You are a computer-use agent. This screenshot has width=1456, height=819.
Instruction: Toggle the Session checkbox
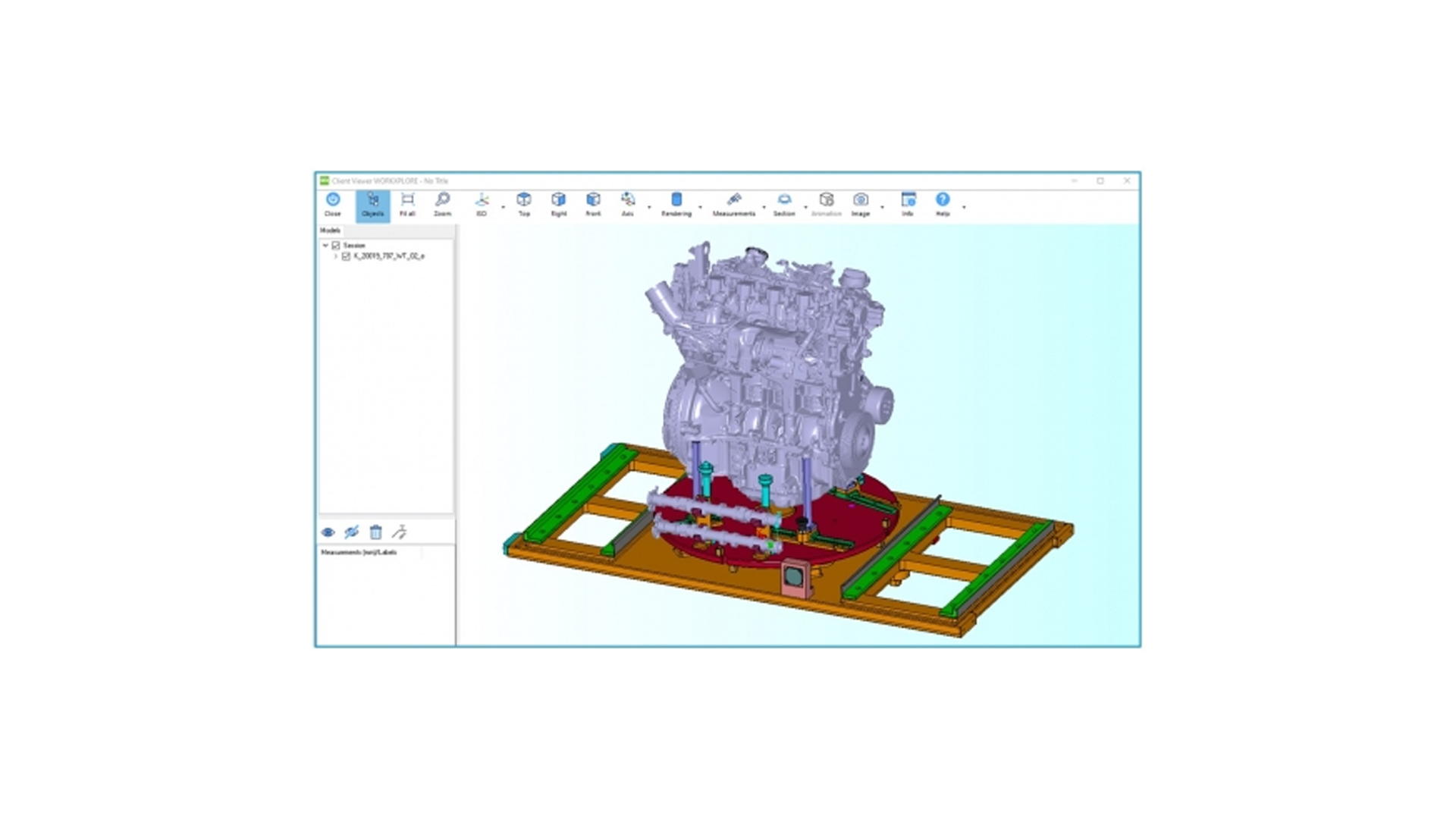point(336,246)
